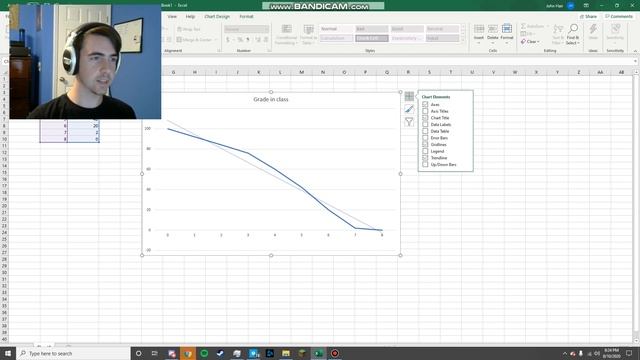
Task: Click the Sort & Filter icon
Action: (558, 29)
